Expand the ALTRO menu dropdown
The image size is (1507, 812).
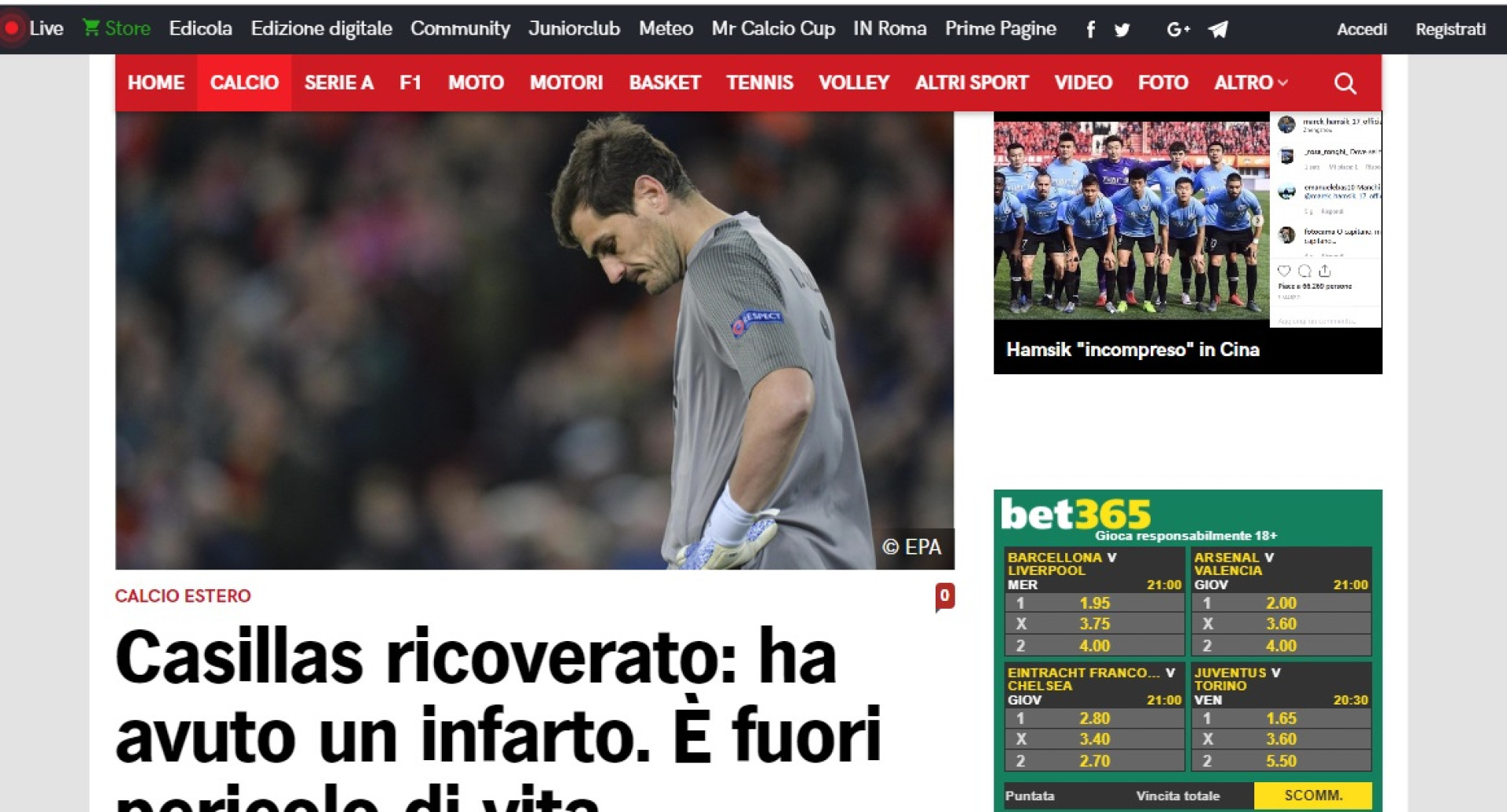point(1250,82)
